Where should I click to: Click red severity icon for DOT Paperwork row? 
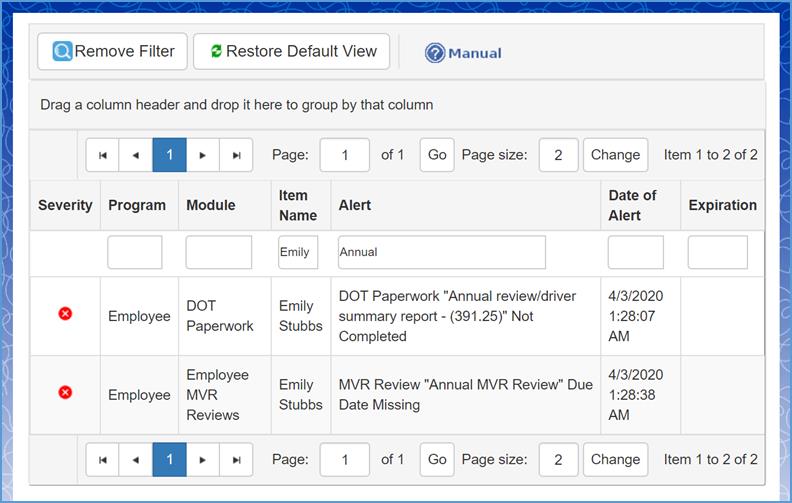point(65,314)
